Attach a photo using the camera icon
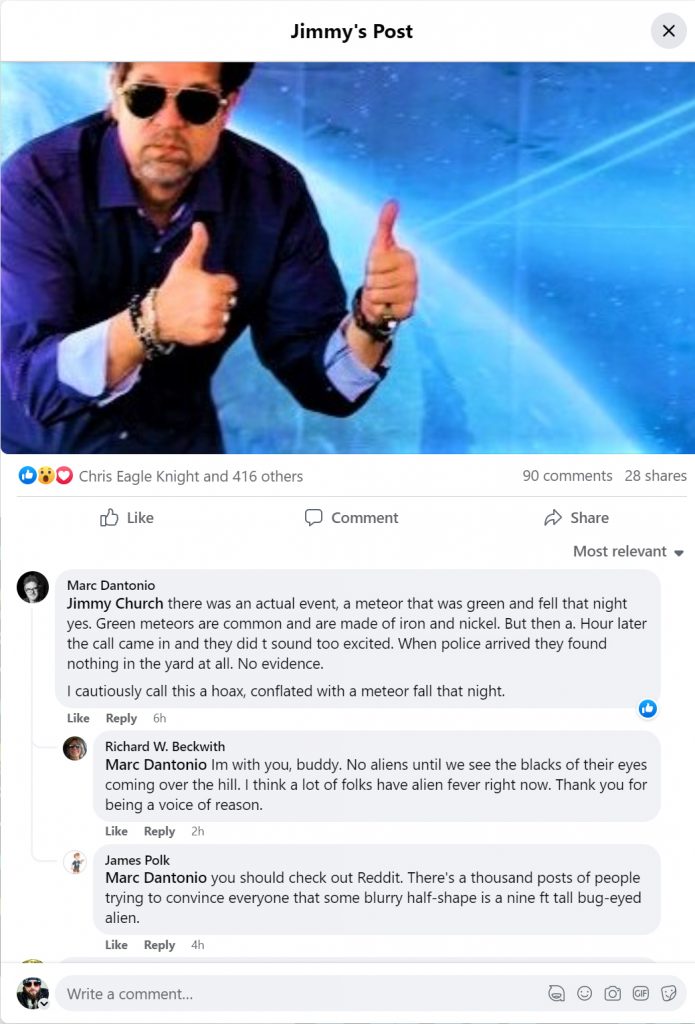 (613, 993)
